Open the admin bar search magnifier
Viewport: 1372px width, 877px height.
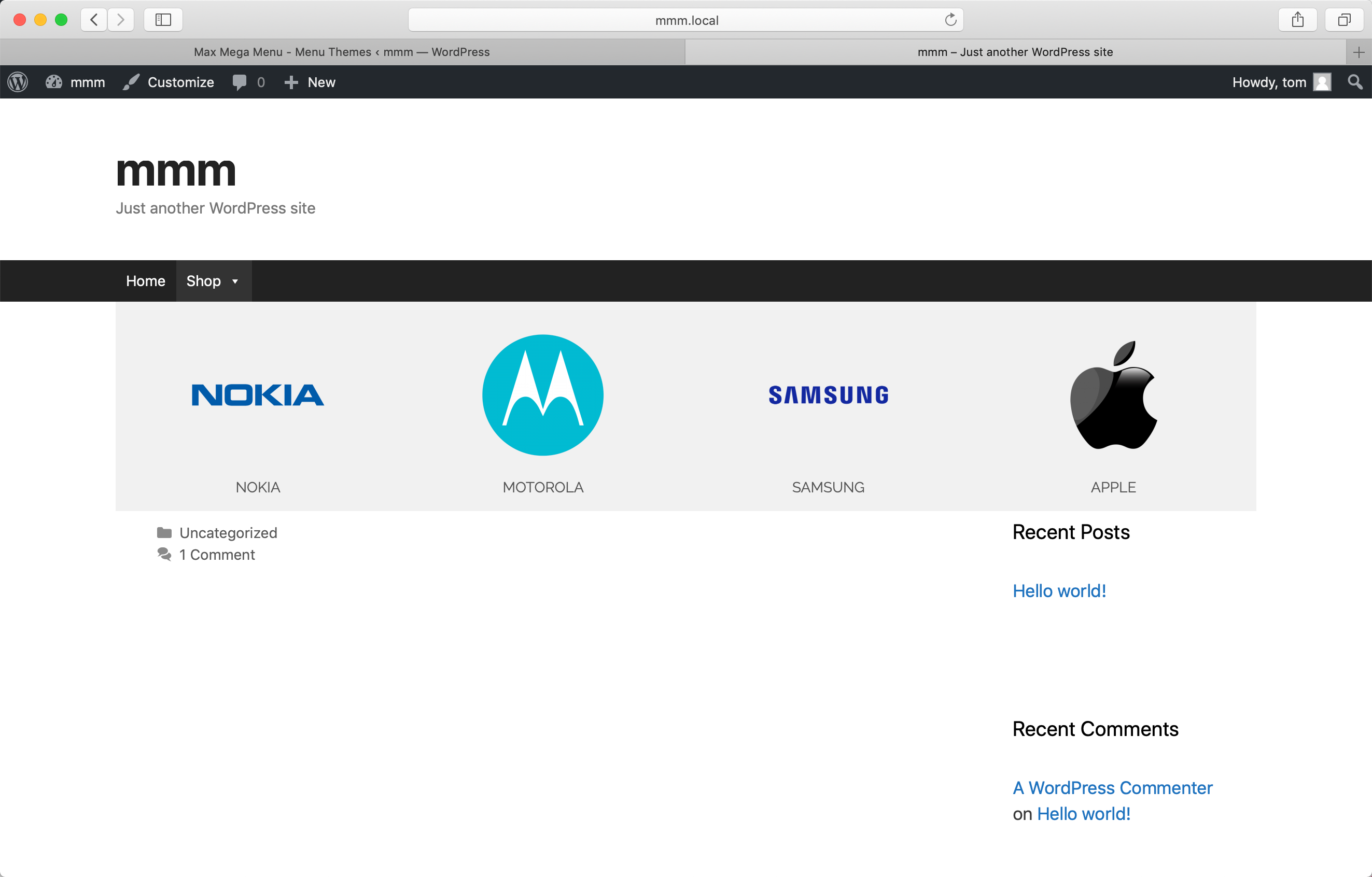[1355, 82]
